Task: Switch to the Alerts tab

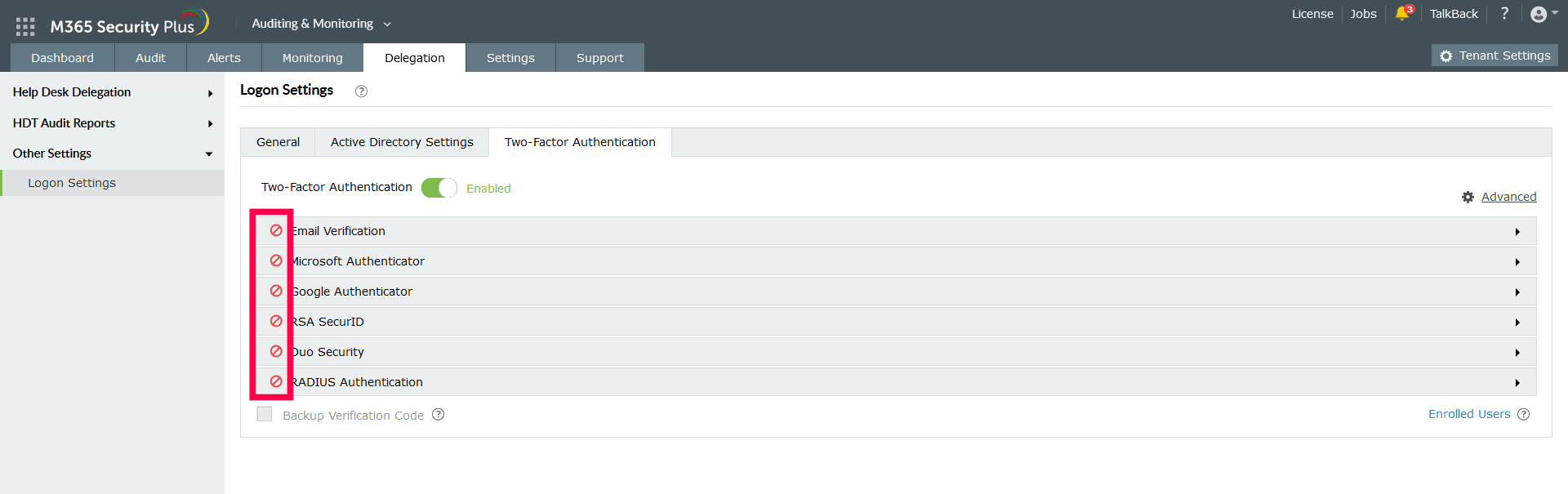Action: coord(224,58)
